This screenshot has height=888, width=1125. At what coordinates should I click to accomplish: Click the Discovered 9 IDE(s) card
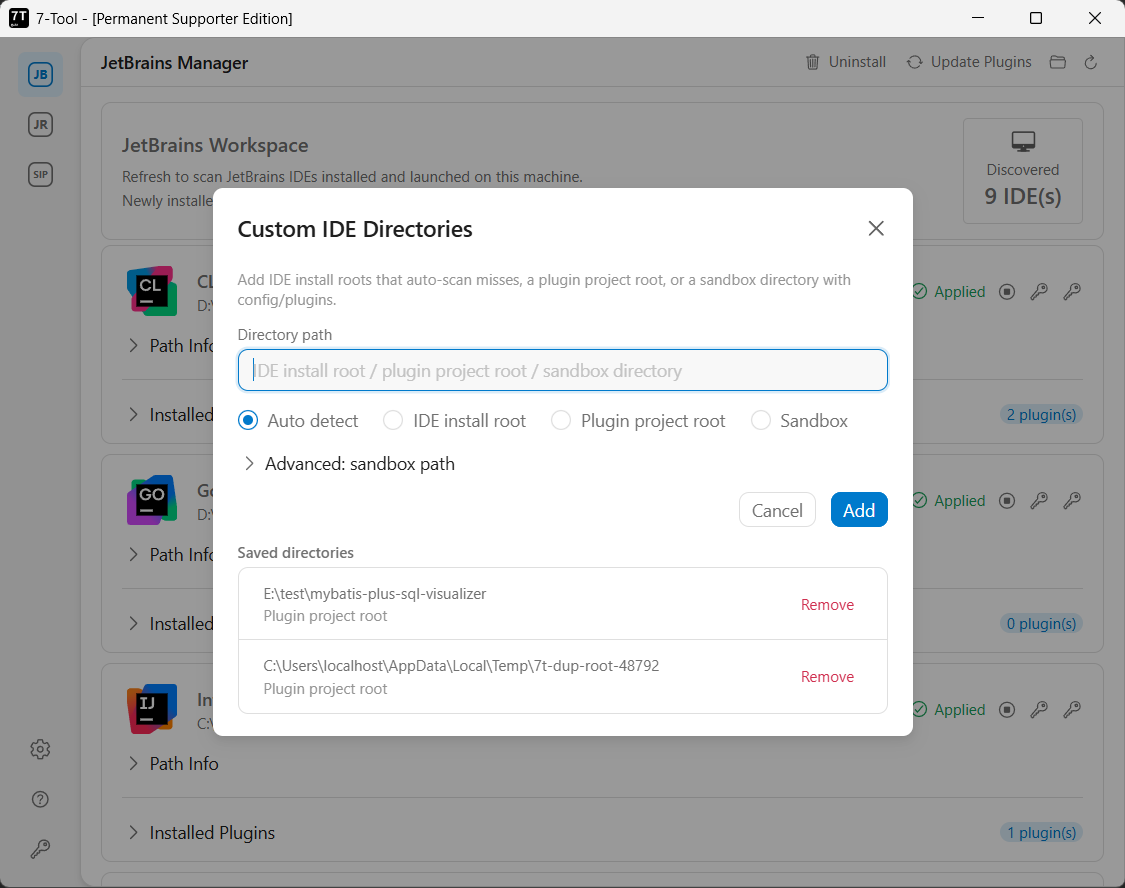click(x=1022, y=171)
